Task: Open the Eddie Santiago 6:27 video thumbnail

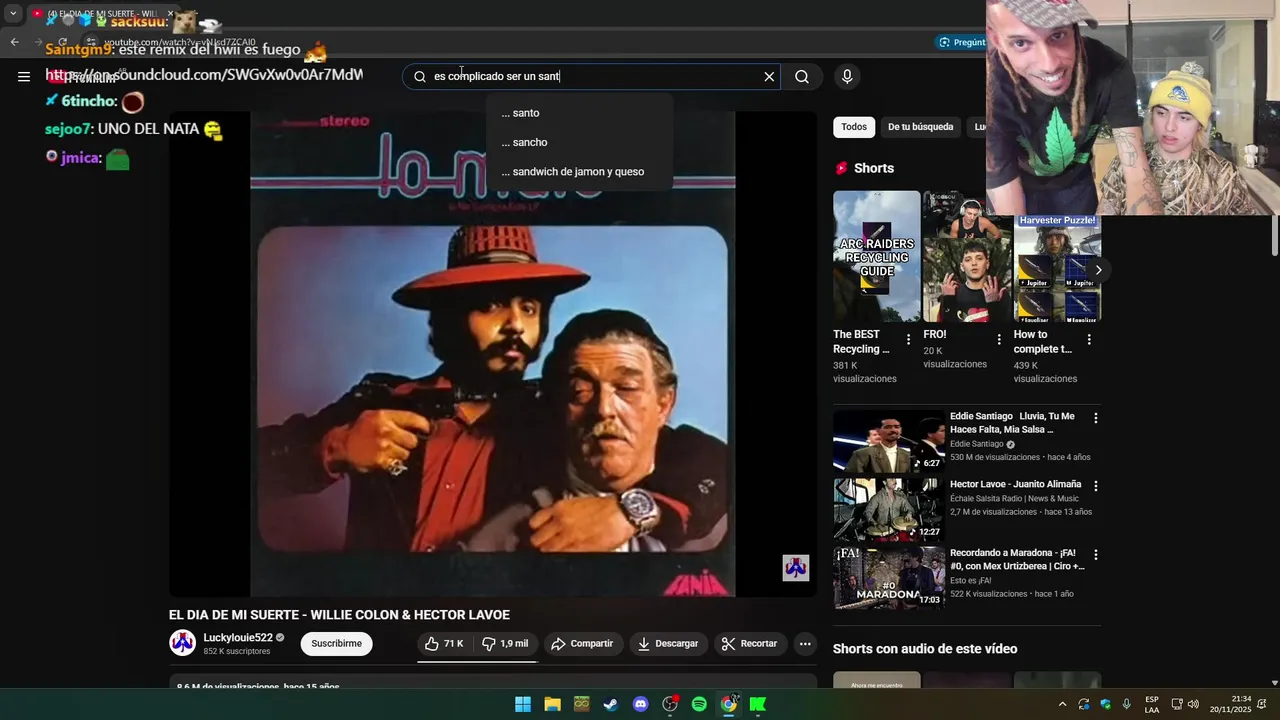Action: tap(889, 441)
